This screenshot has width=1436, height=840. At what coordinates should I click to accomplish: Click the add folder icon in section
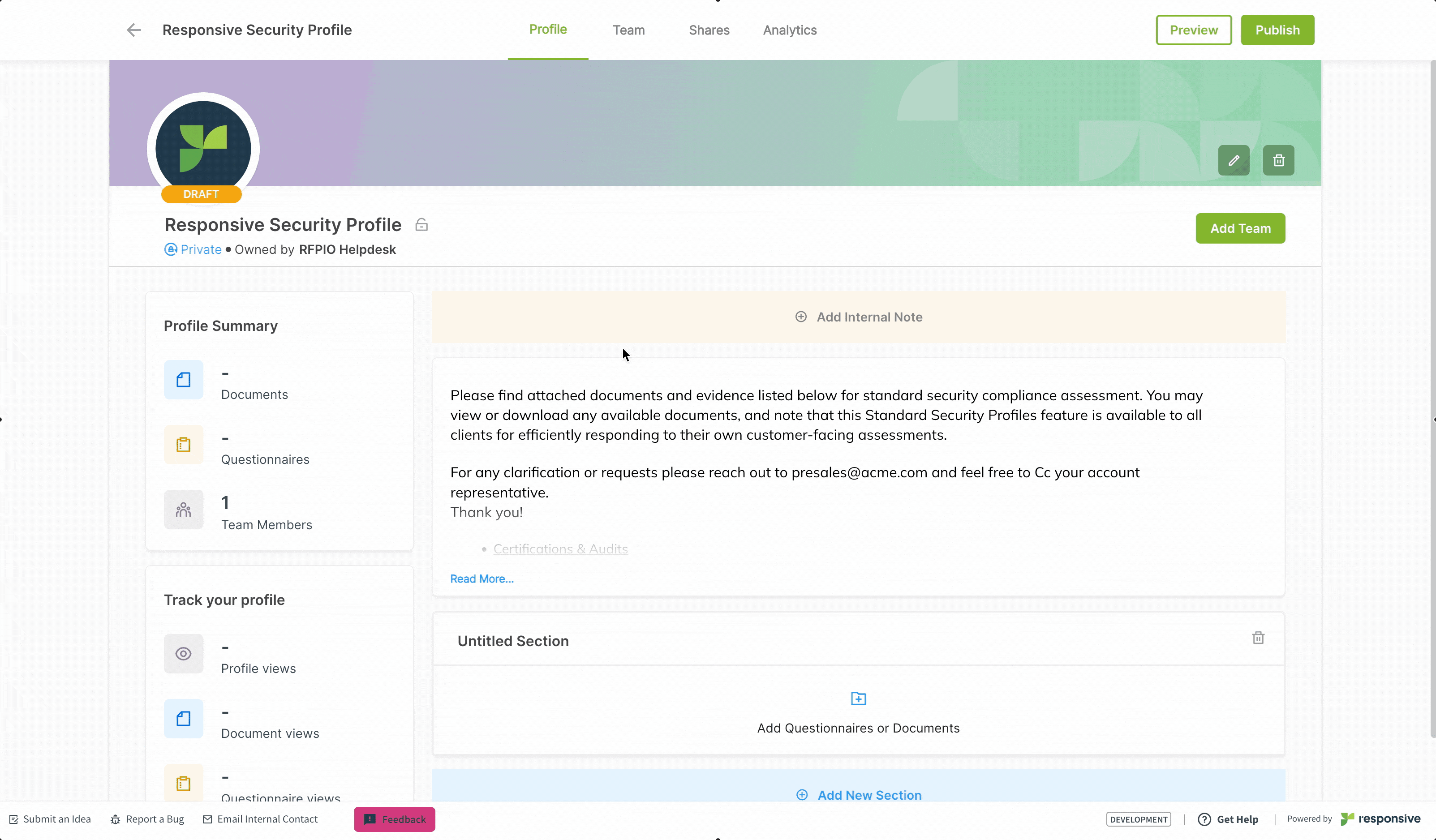[x=858, y=699]
